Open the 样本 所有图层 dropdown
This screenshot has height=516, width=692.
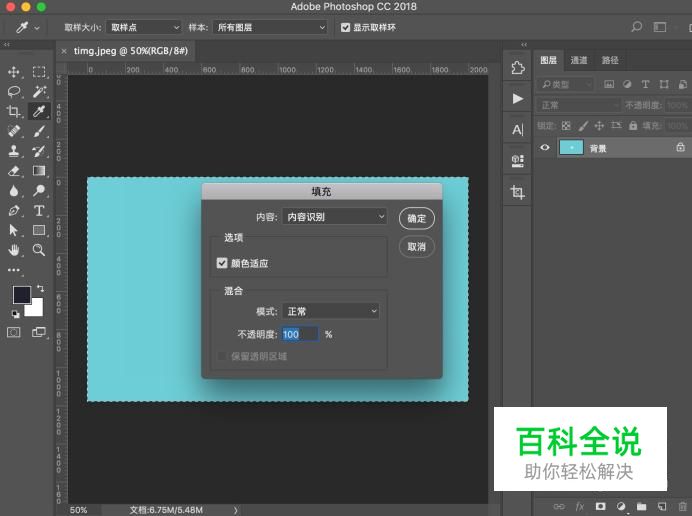tap(270, 27)
